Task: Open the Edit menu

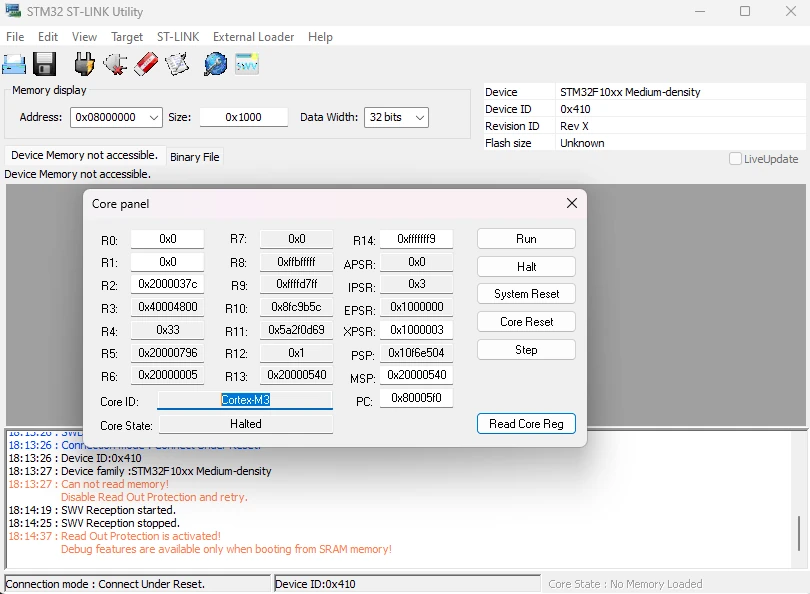Action: click(48, 37)
